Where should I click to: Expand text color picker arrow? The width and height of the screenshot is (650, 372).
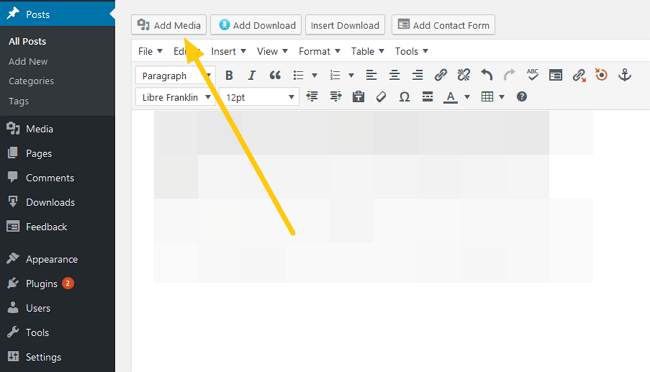467,97
